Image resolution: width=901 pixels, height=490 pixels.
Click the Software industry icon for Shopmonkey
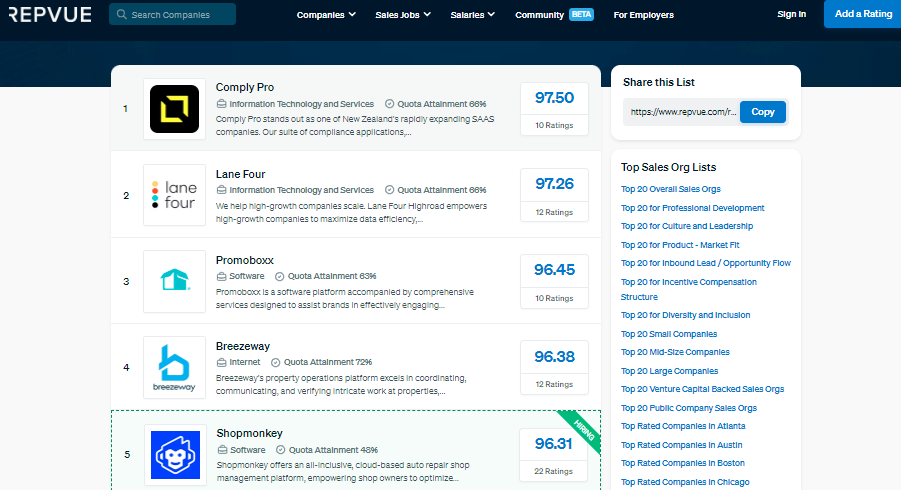pos(222,450)
